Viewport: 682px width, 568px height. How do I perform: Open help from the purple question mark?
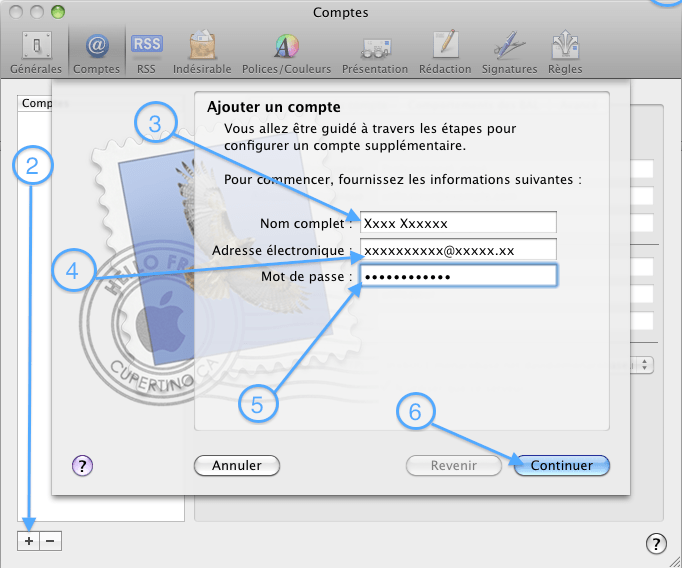[82, 466]
